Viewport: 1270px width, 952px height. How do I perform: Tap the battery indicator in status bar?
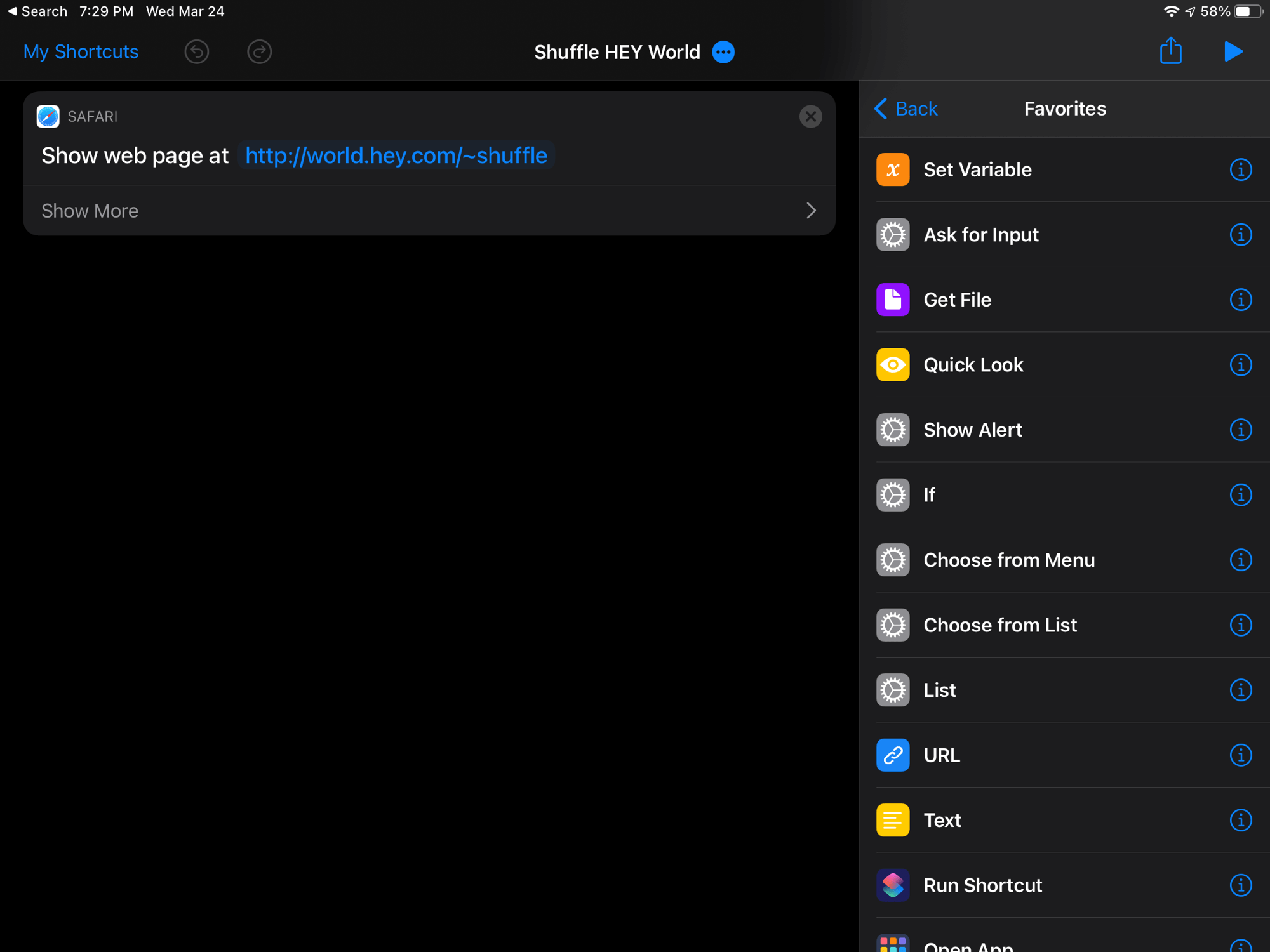[1248, 11]
